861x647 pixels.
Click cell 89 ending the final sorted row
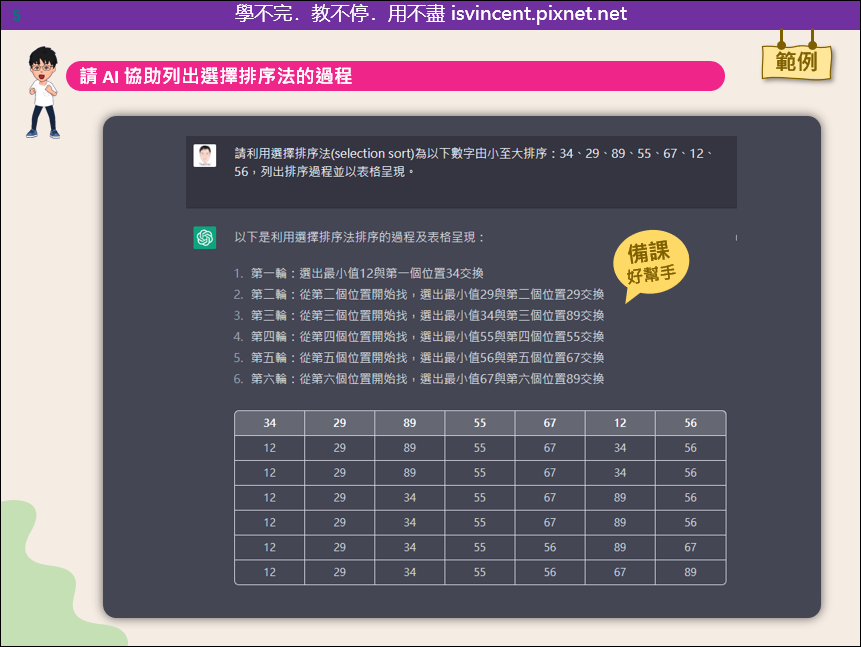690,572
